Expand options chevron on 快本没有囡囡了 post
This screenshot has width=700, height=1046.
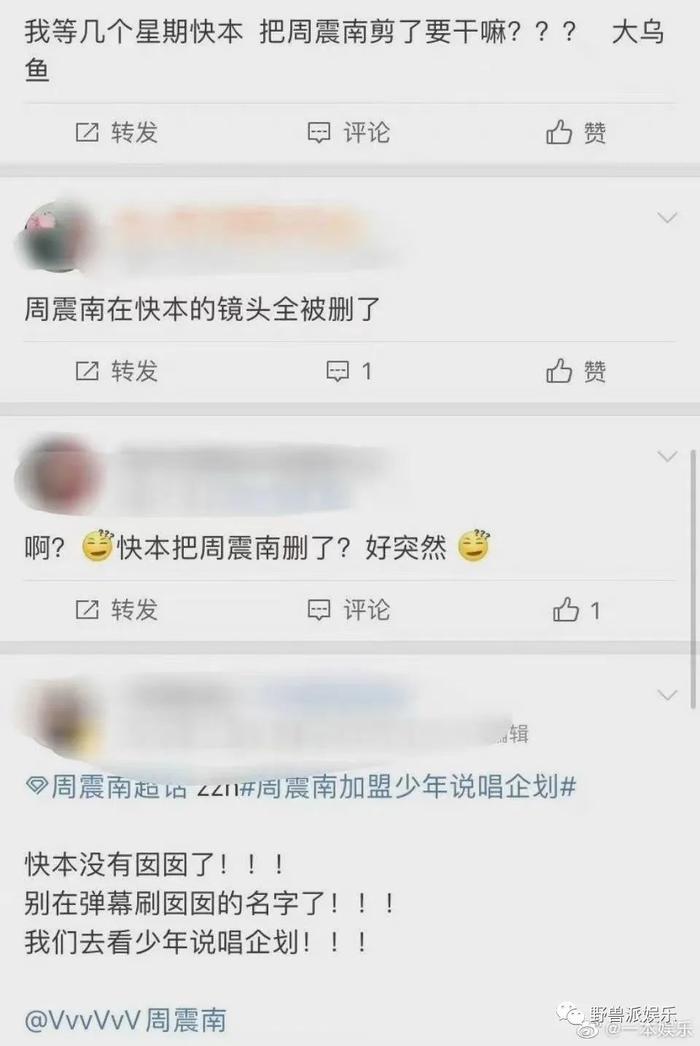667,695
